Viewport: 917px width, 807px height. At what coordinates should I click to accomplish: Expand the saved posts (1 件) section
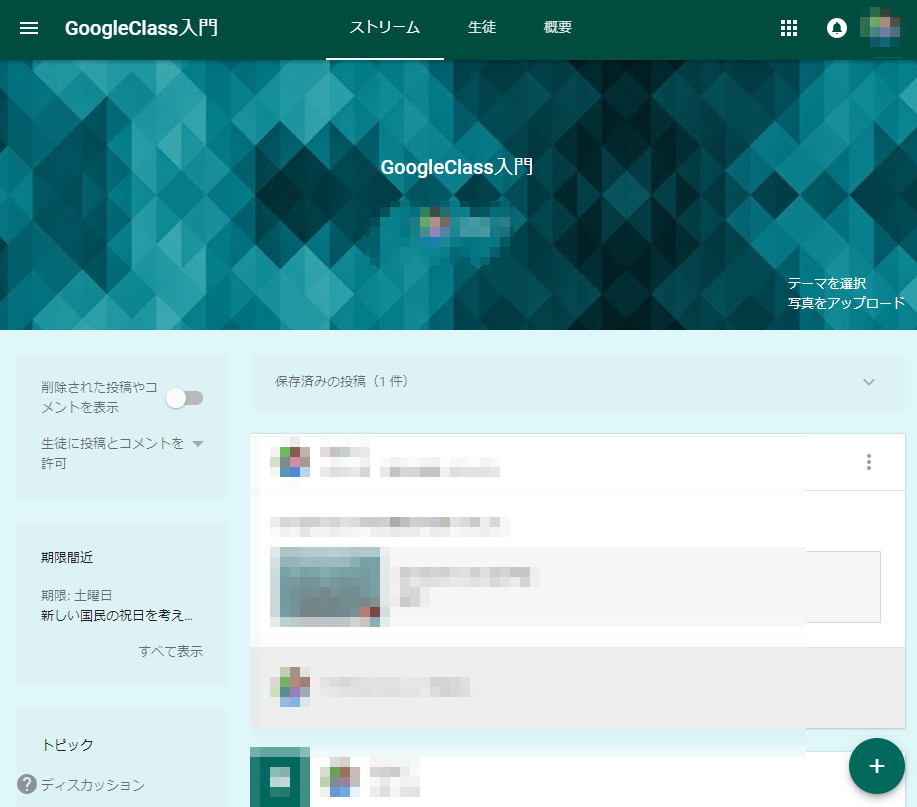(578, 381)
